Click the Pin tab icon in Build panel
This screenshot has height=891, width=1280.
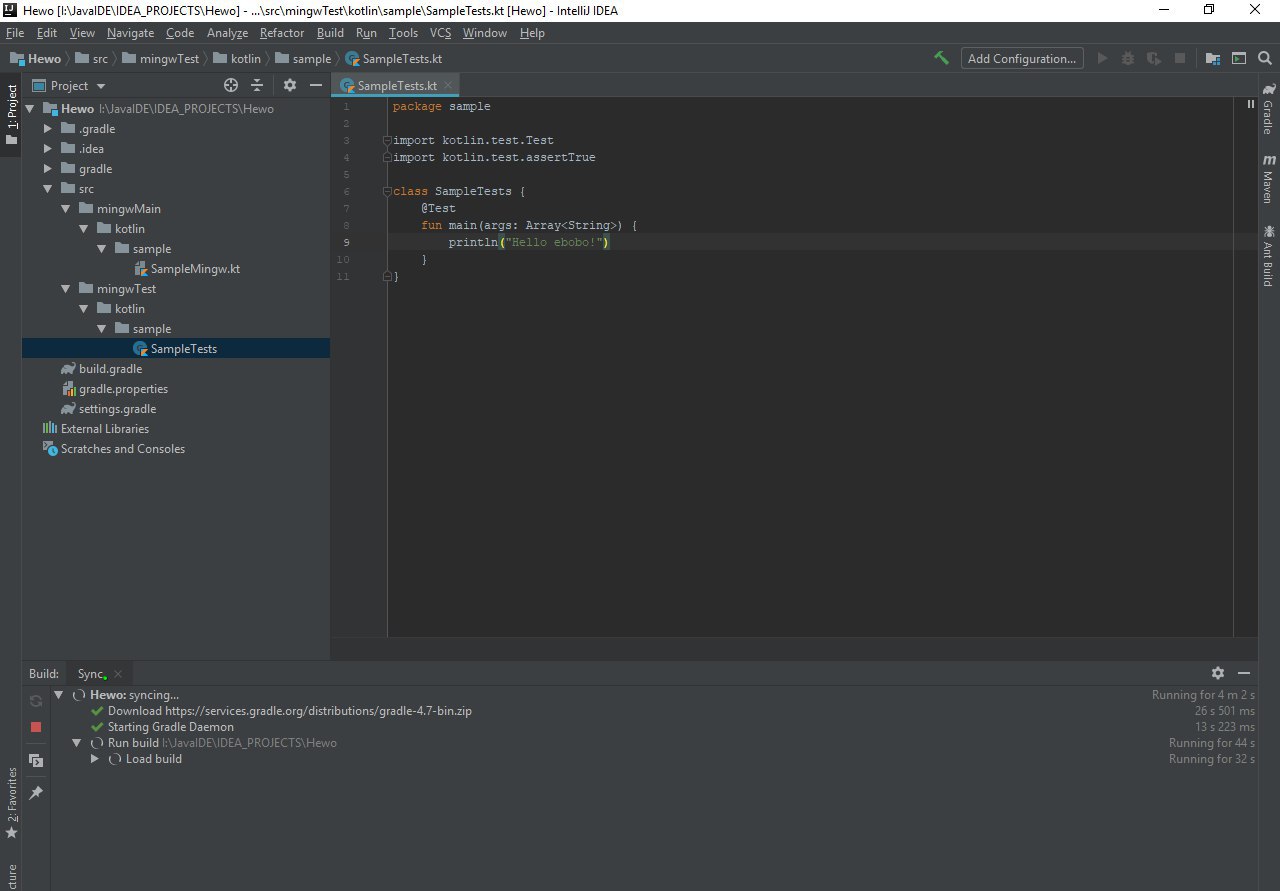[x=36, y=793]
